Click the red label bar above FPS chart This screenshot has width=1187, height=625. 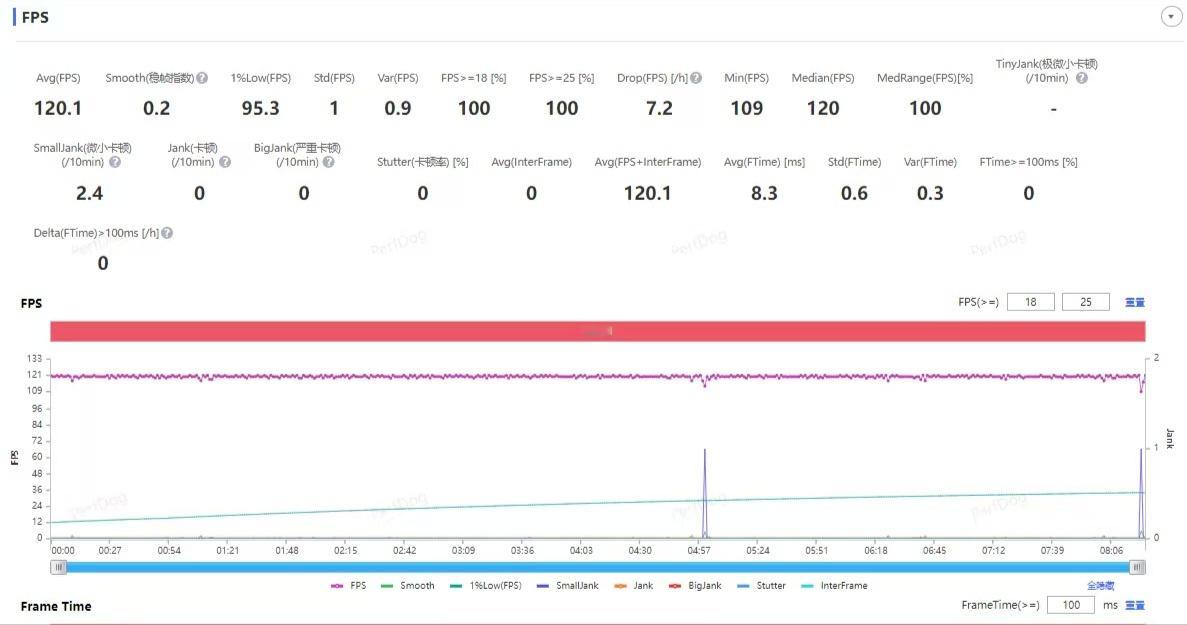pos(598,331)
